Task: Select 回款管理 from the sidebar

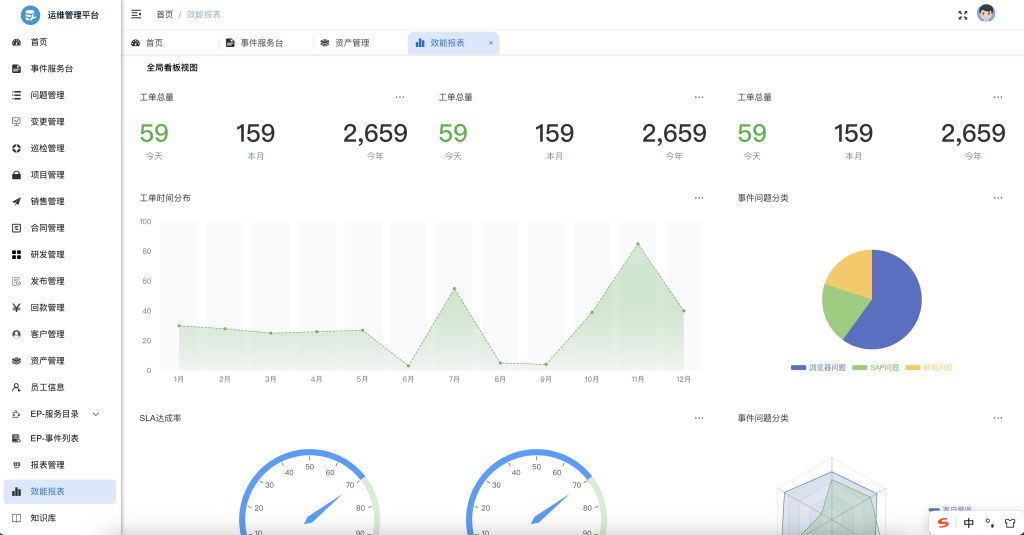Action: pos(47,308)
